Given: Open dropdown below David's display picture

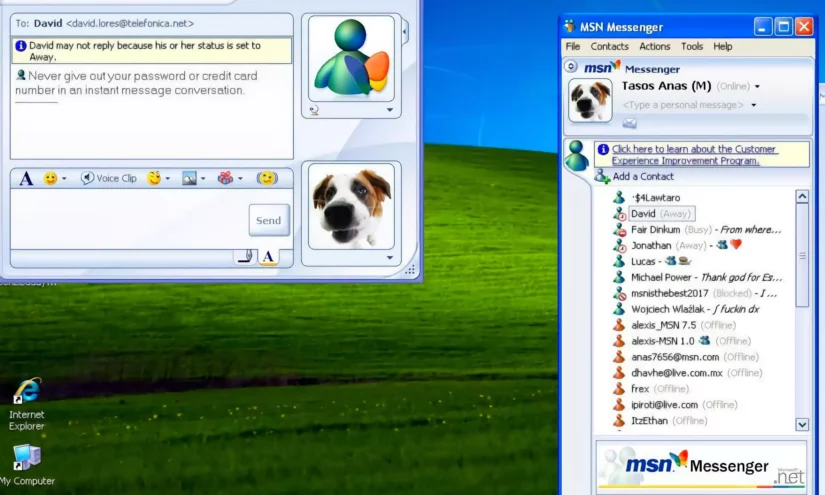Looking at the screenshot, I should tap(390, 110).
